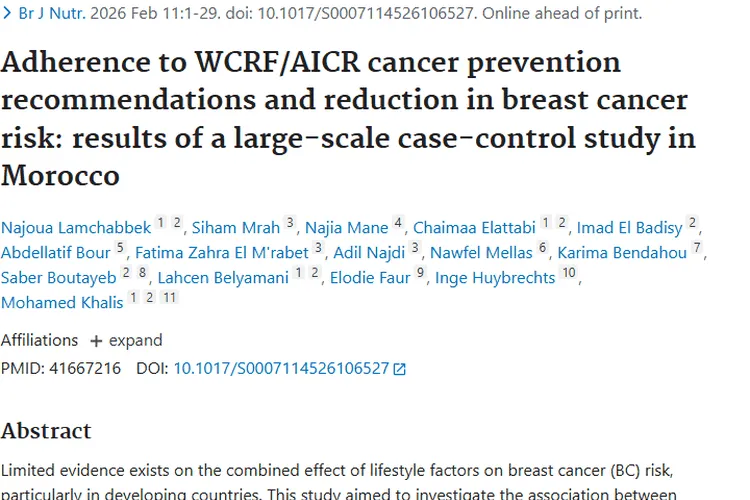Click author Nawfel Mellas

click(481, 253)
